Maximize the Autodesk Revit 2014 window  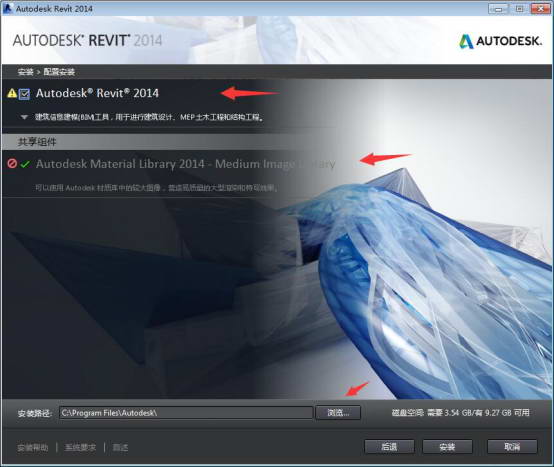pos(519,8)
